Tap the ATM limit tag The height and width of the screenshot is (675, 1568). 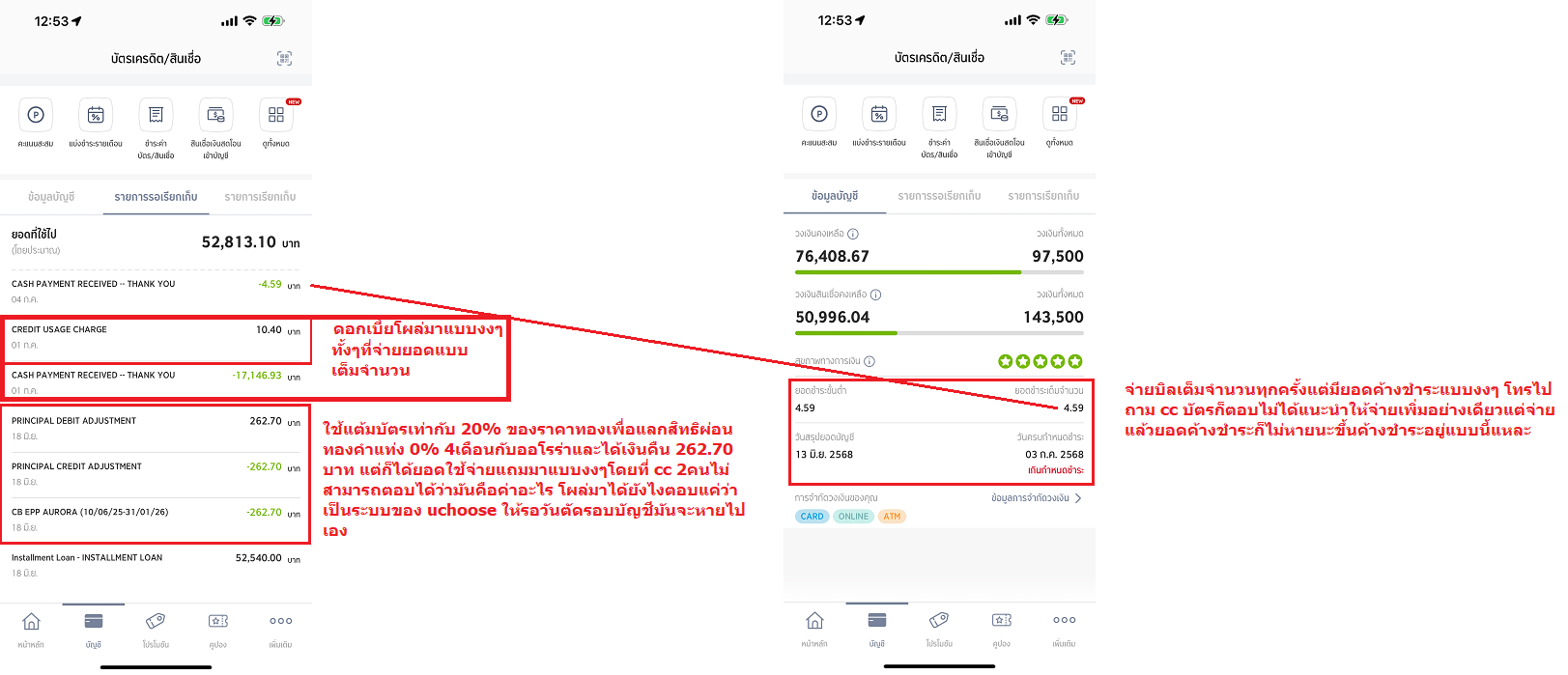point(892,517)
